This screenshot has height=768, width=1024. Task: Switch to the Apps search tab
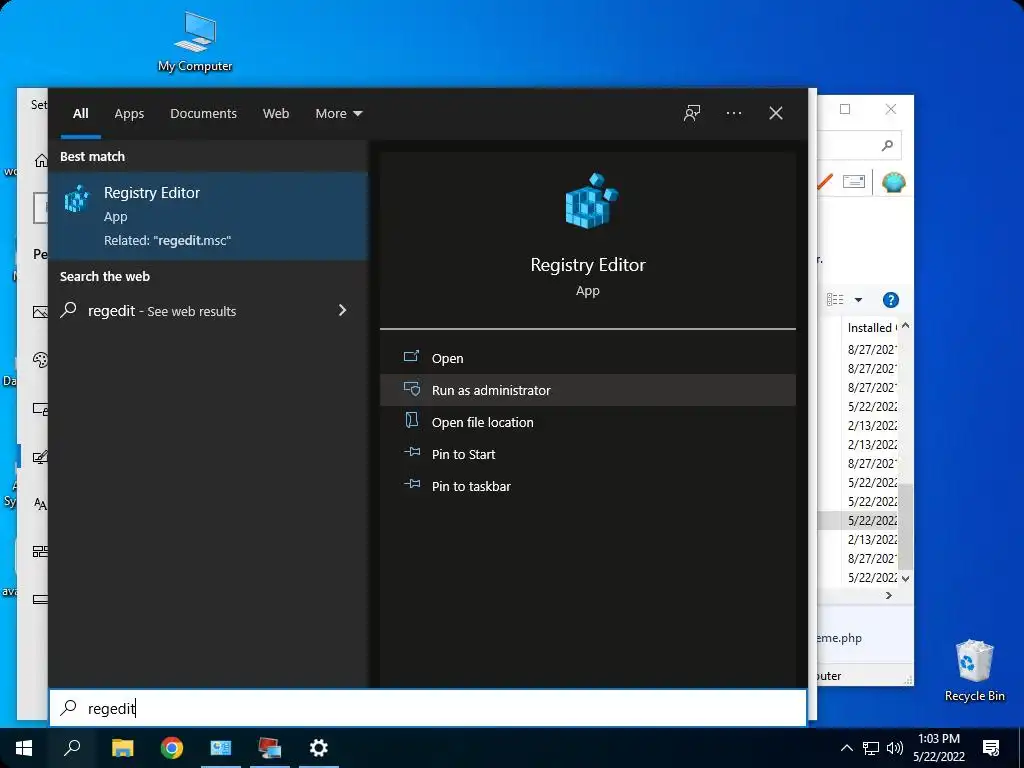[129, 114]
